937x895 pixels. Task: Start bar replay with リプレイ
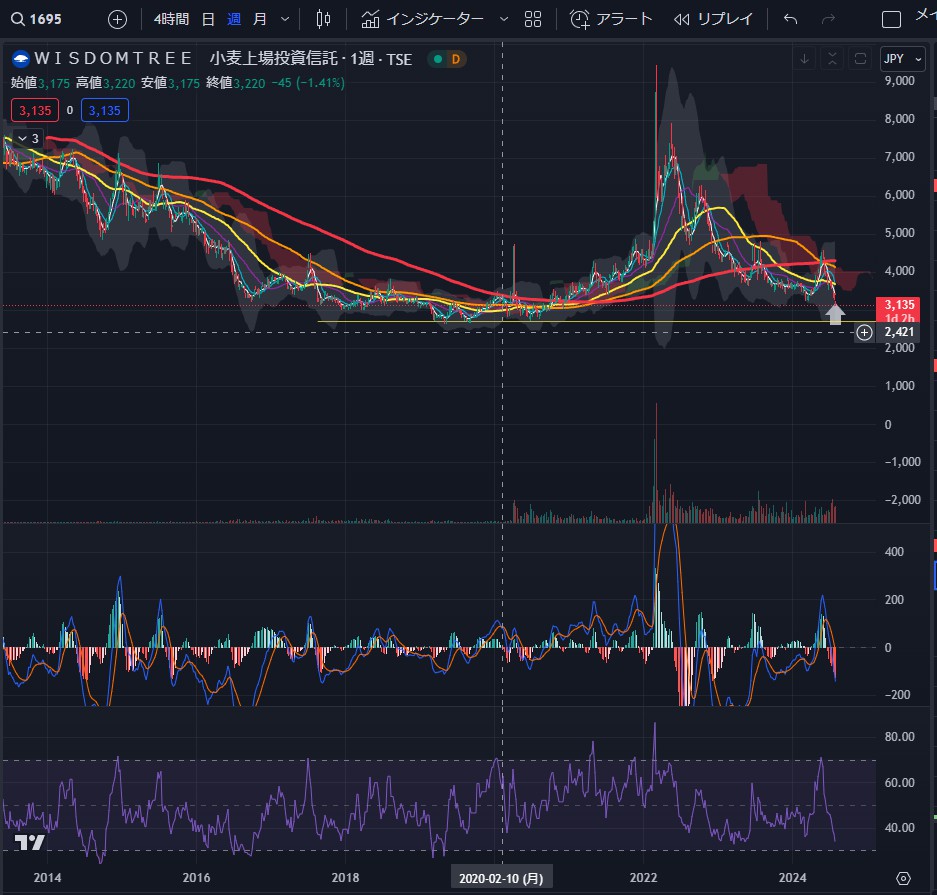[x=713, y=19]
